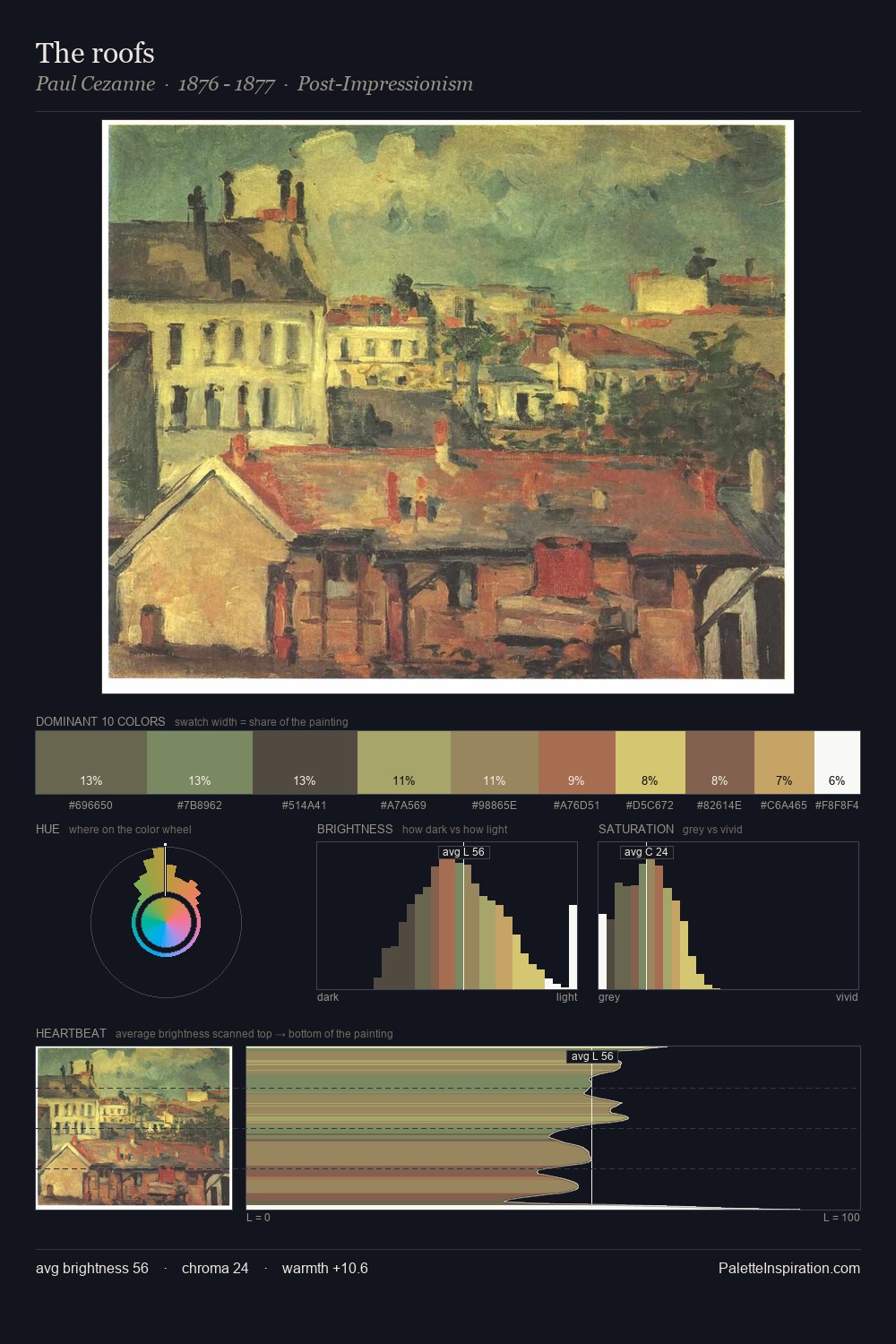Open the main painting image

[x=448, y=407]
